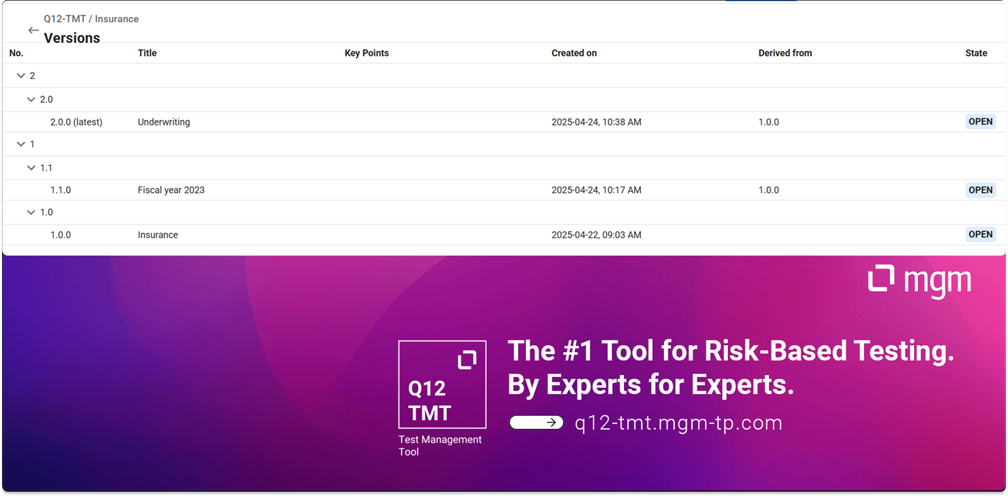Image resolution: width=1008 pixels, height=496 pixels.
Task: Open the Q12-TMT / Insurance breadcrumb
Action: (x=91, y=19)
